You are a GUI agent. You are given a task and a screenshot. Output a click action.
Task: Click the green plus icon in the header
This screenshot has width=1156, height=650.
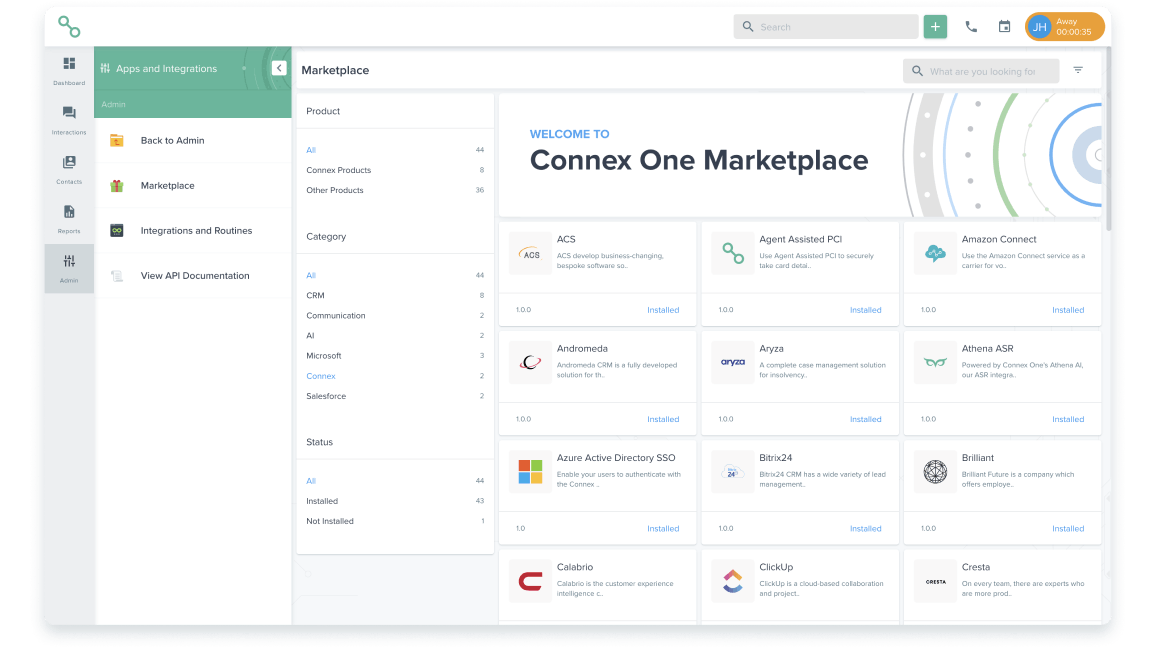935,26
